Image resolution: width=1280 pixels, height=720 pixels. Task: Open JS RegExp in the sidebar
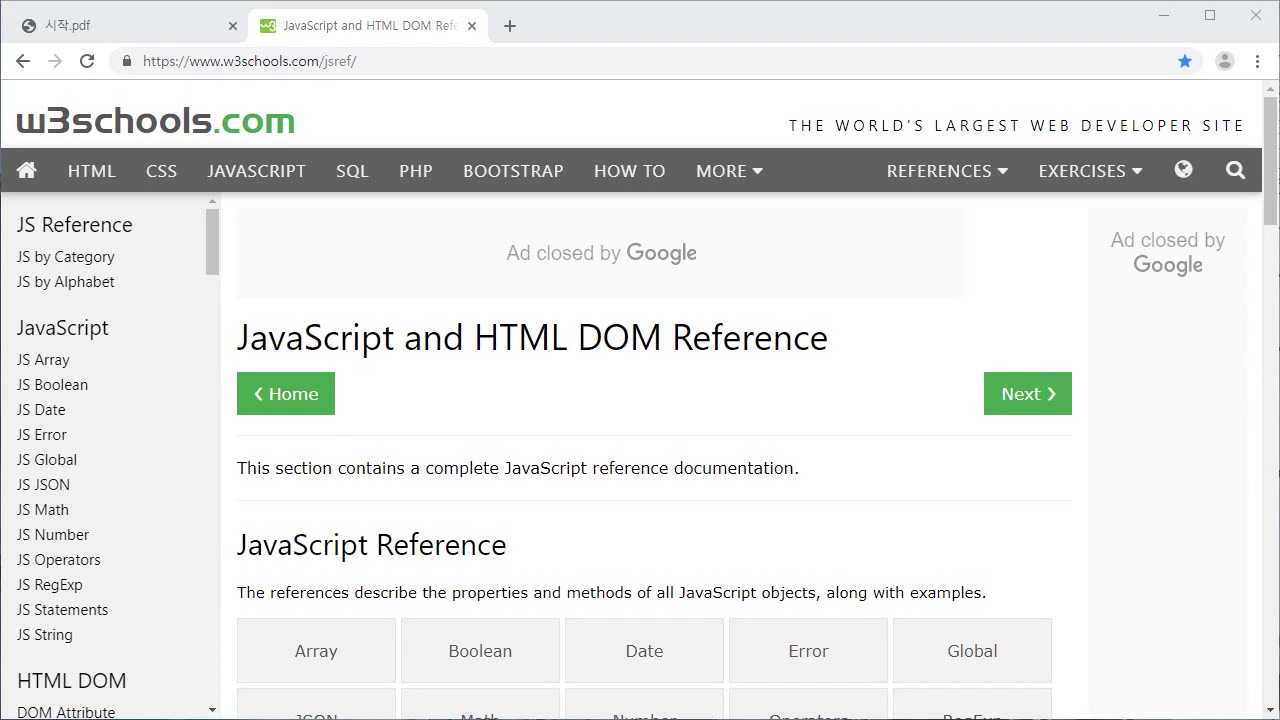pyautogui.click(x=50, y=585)
